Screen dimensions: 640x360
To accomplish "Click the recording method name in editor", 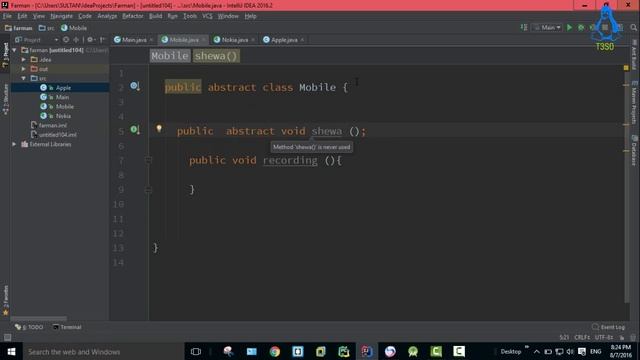I will [290, 160].
